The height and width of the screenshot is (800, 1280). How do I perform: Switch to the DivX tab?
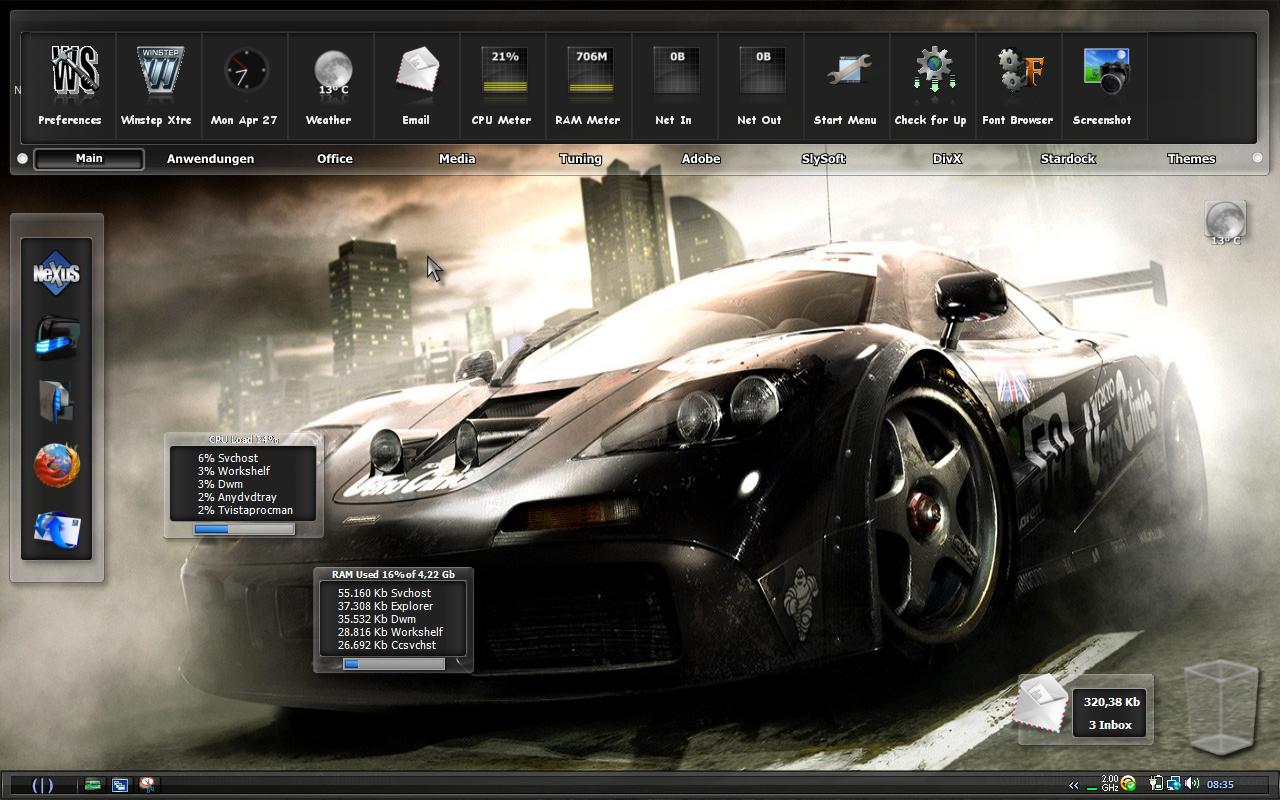coord(947,159)
